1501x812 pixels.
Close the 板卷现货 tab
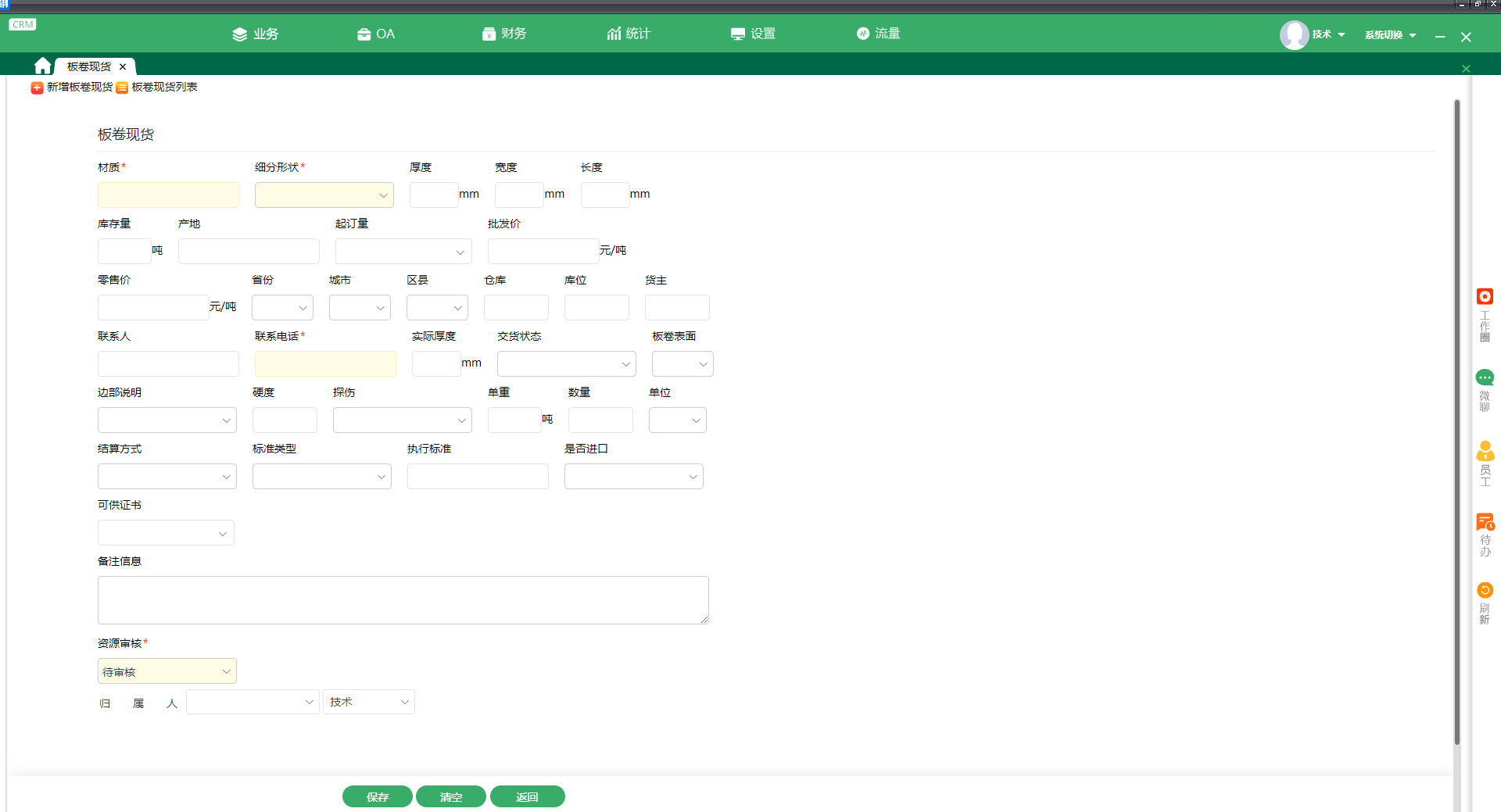click(x=123, y=66)
